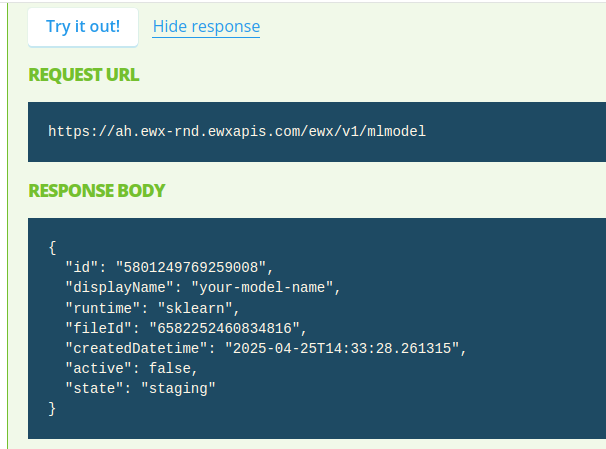Click the "Try it out!" button
606x449 pixels.
(x=82, y=27)
